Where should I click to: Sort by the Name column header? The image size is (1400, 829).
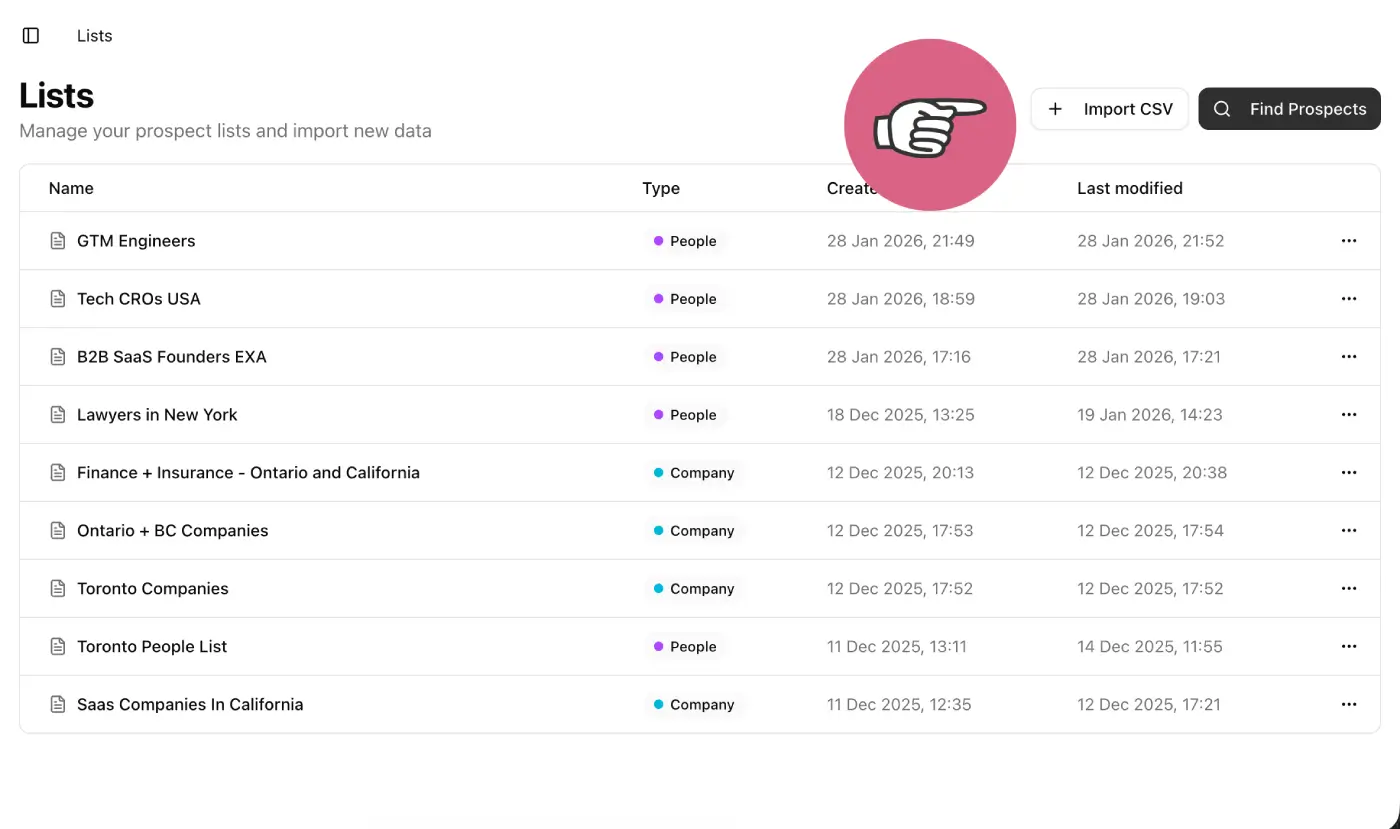pyautogui.click(x=71, y=188)
